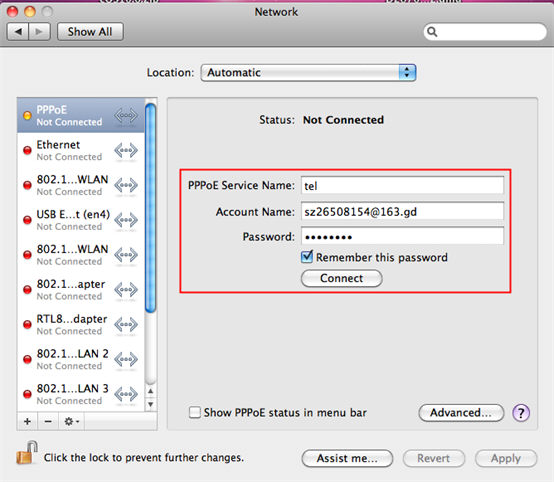Click the Account Name field
554x482 pixels.
[402, 211]
